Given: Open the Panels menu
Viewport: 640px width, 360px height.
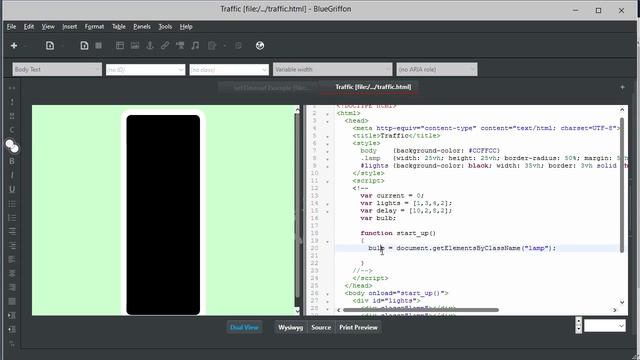Looking at the screenshot, I should click(x=142, y=27).
